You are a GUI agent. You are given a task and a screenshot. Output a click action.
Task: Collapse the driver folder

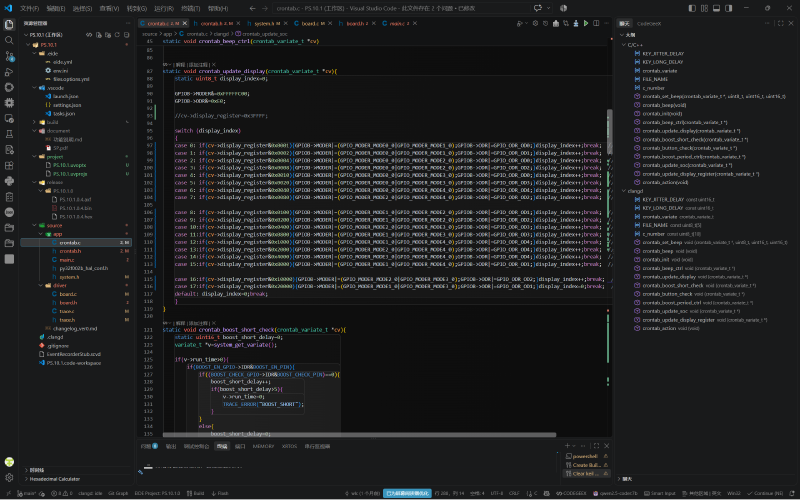tap(40, 285)
